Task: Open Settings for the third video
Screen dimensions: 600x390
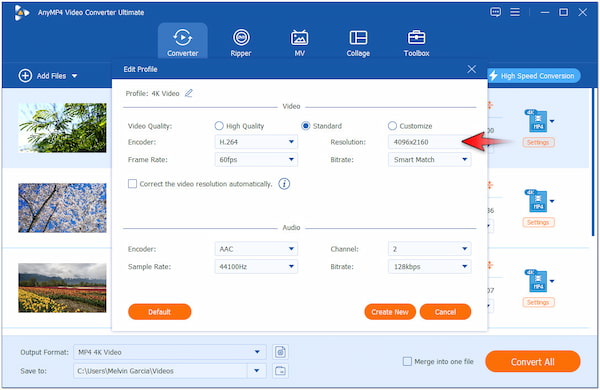Action: coord(538,302)
